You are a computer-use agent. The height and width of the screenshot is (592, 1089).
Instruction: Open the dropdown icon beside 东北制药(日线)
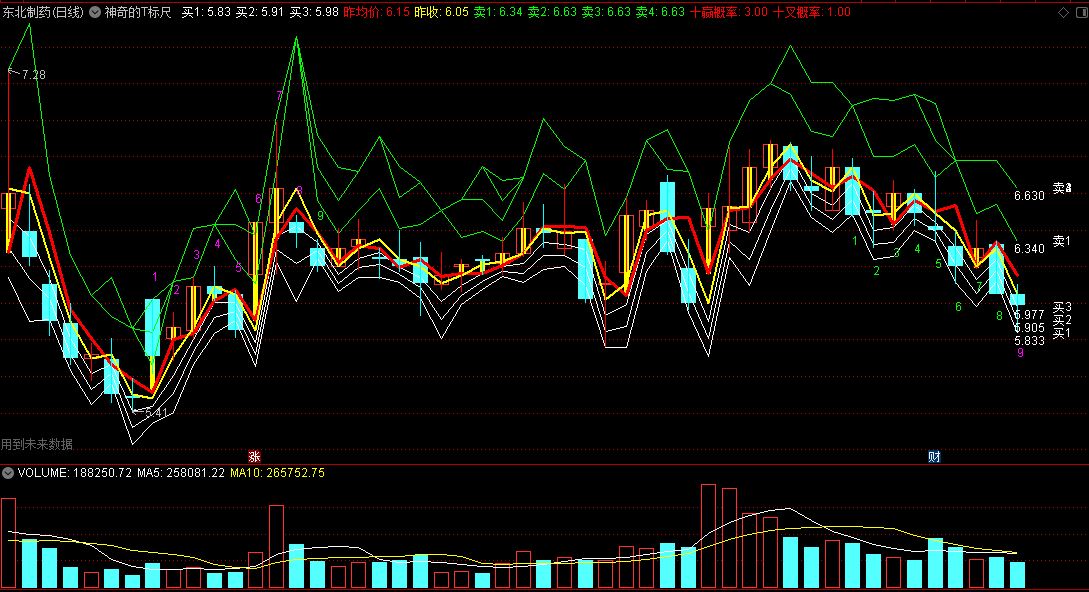point(95,13)
